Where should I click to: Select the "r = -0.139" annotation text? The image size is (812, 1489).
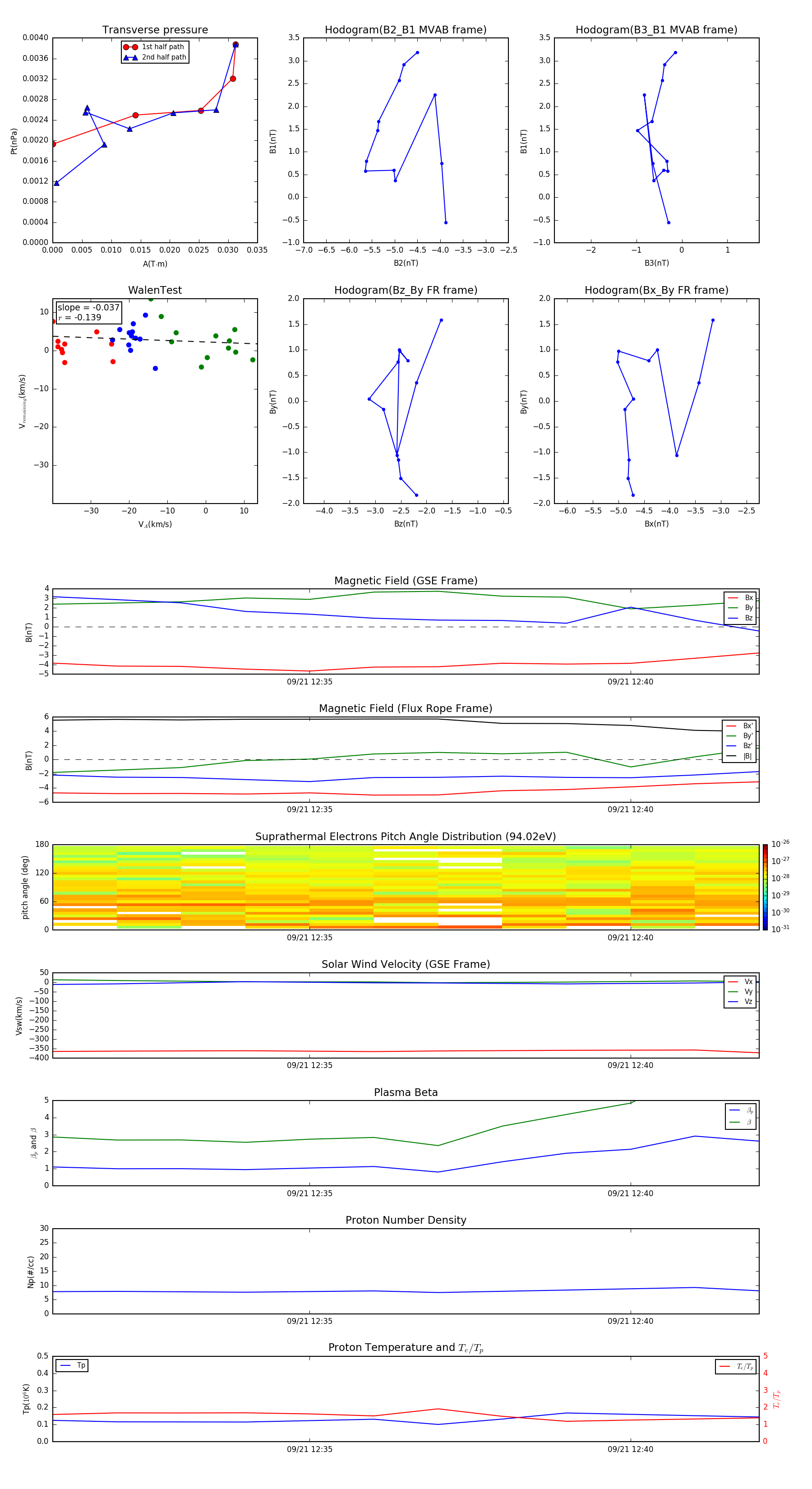point(80,317)
